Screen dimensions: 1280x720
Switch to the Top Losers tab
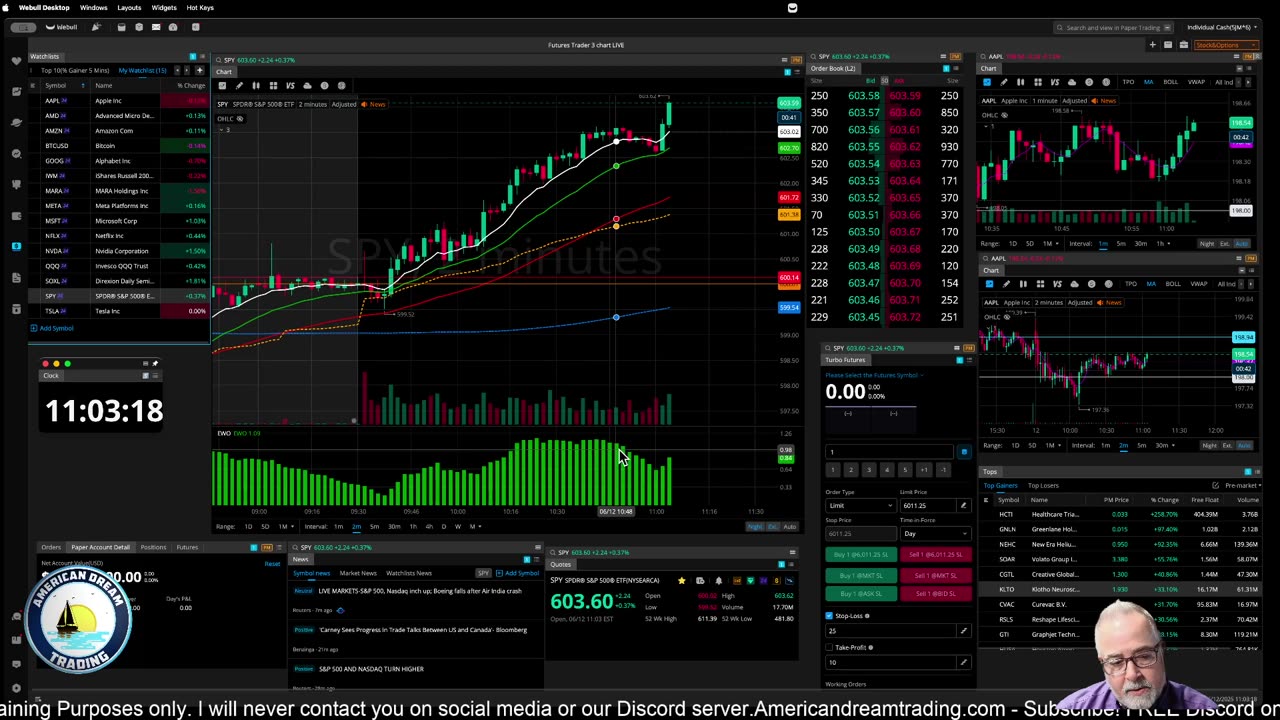click(x=1043, y=486)
